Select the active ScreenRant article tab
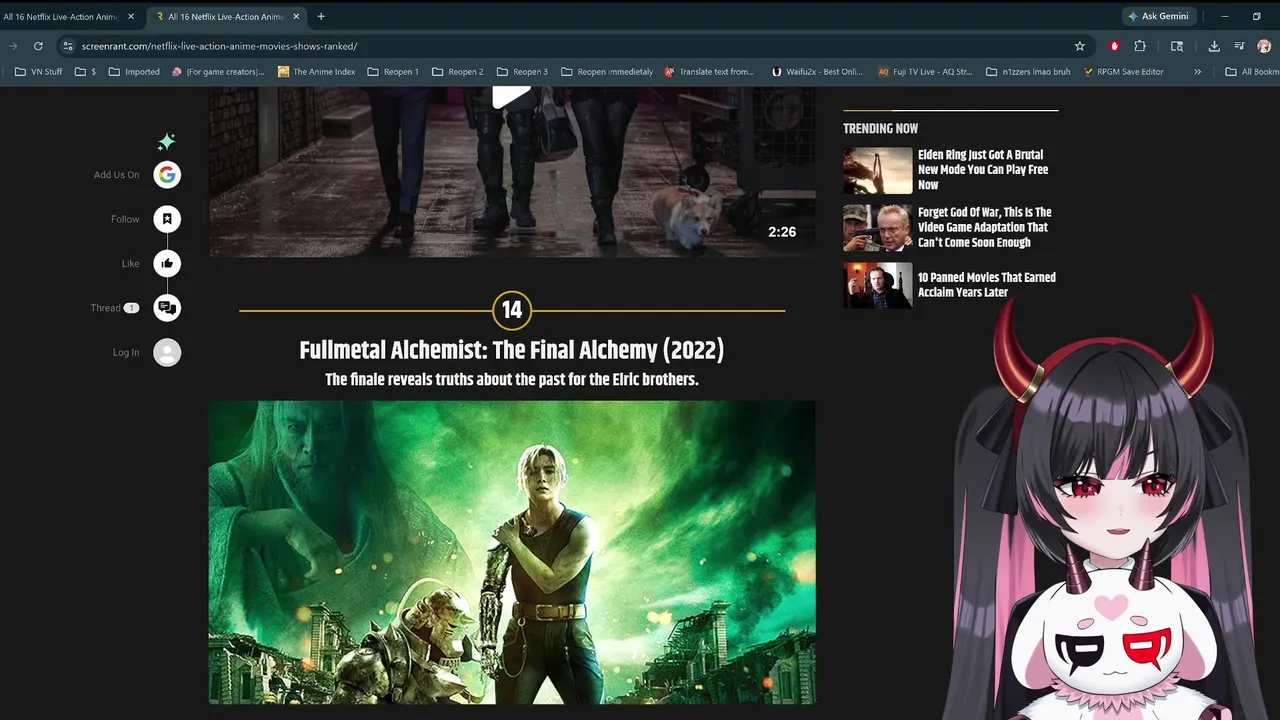Image resolution: width=1280 pixels, height=720 pixels. pyautogui.click(x=228, y=16)
